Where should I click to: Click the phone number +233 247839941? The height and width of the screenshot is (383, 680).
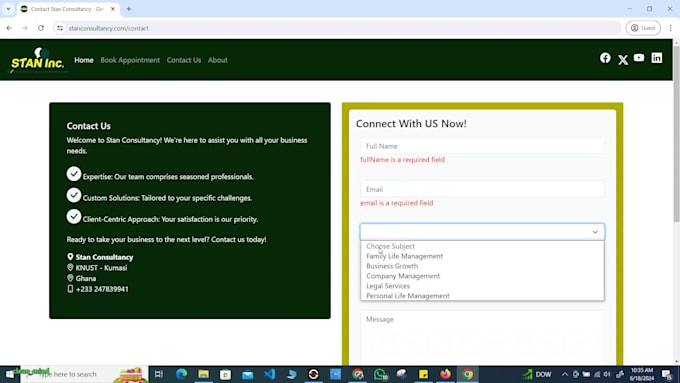click(x=102, y=289)
